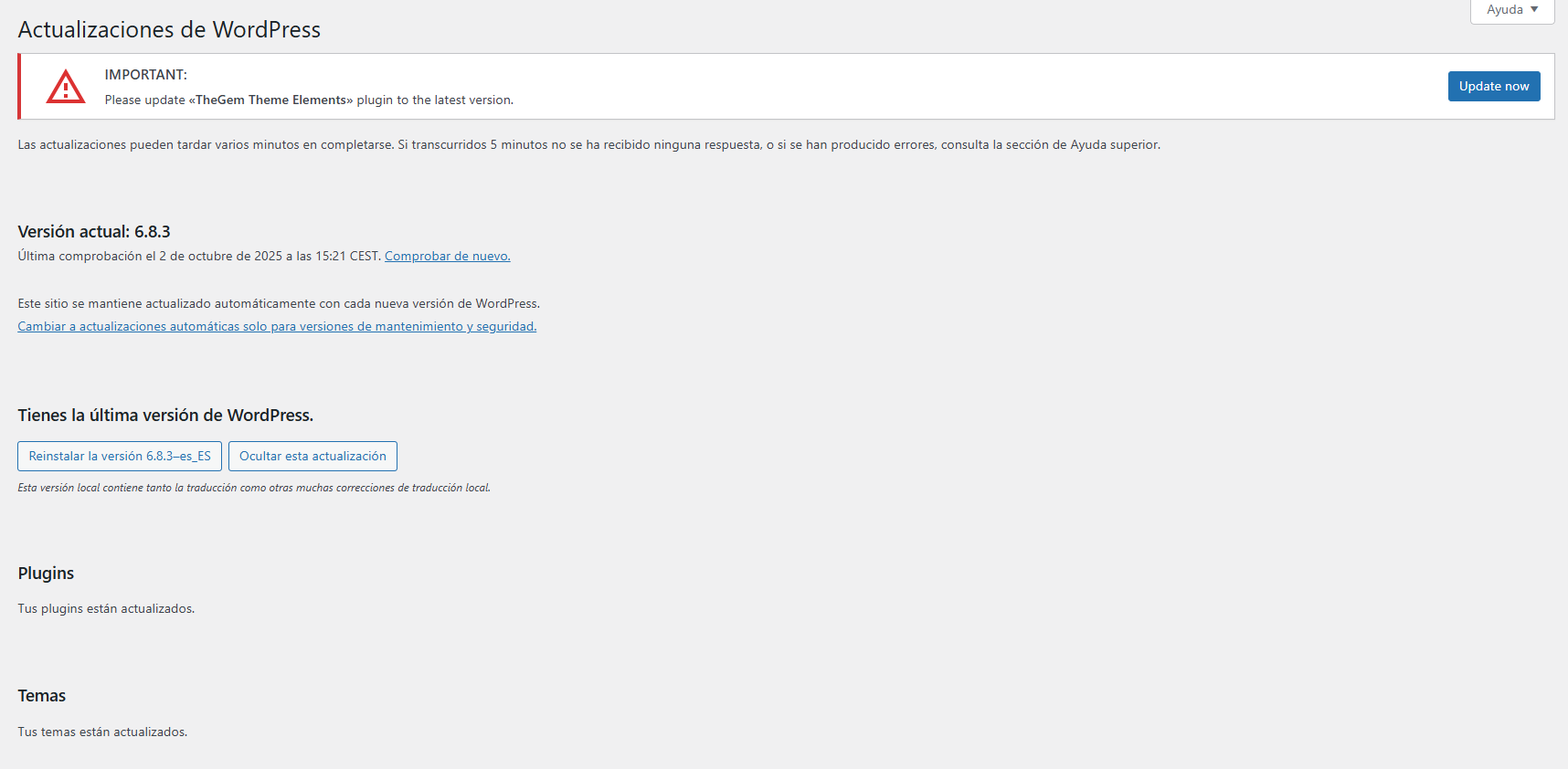Click the red warning triangle icon
The height and width of the screenshot is (769, 1568).
(x=66, y=87)
